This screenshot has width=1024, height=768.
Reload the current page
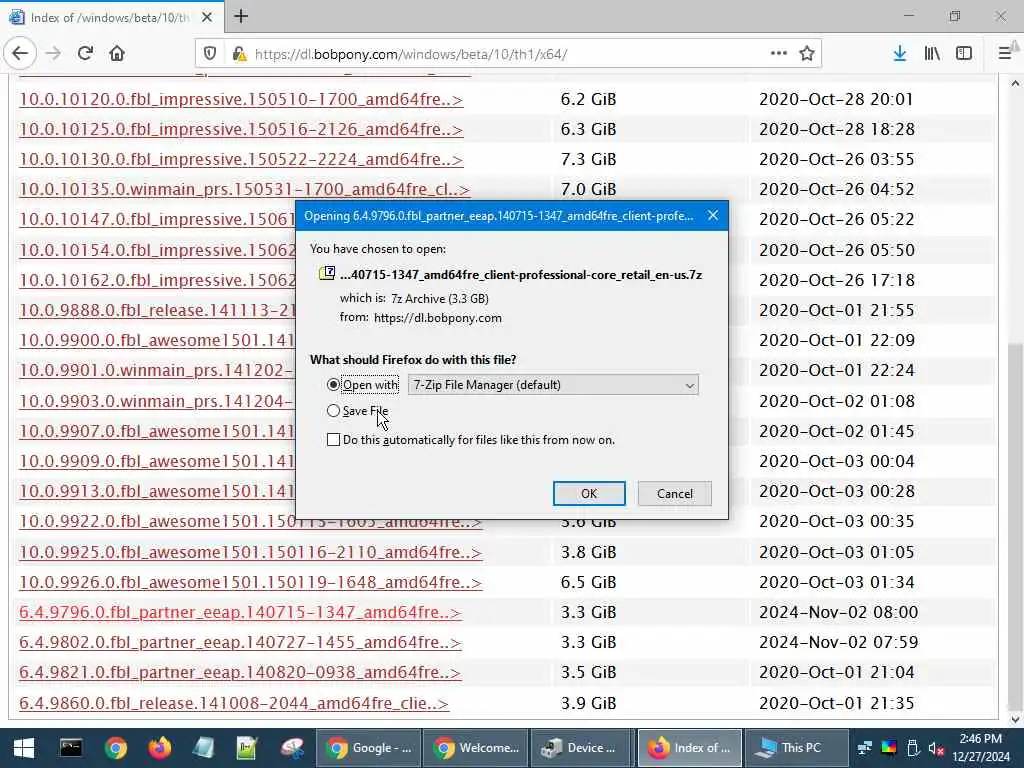pos(85,54)
